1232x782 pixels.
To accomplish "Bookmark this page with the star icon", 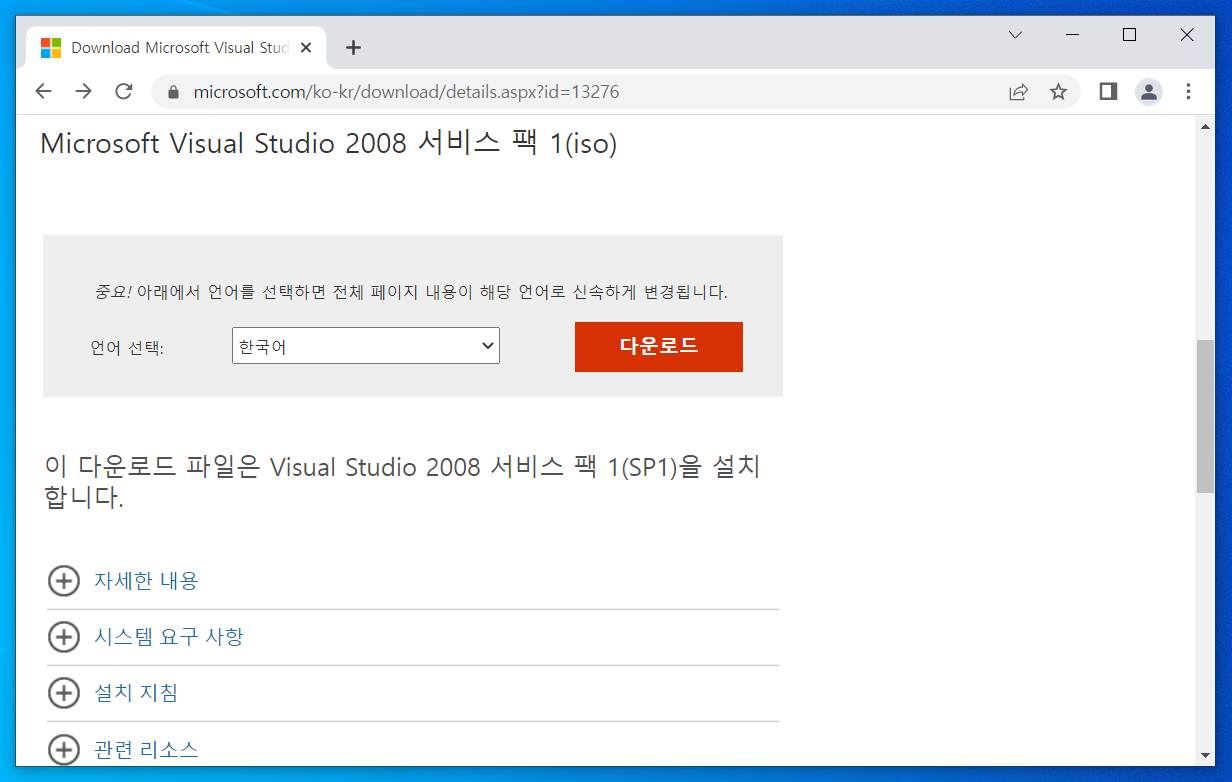I will click(x=1058, y=92).
